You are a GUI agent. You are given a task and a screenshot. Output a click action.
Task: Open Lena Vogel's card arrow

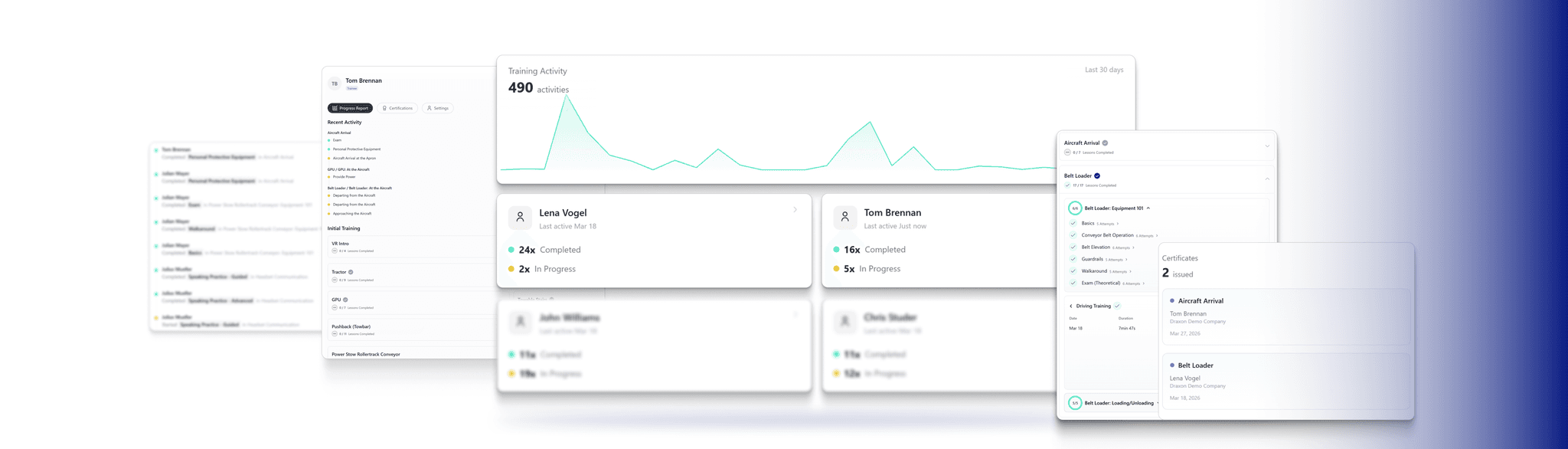pos(795,210)
